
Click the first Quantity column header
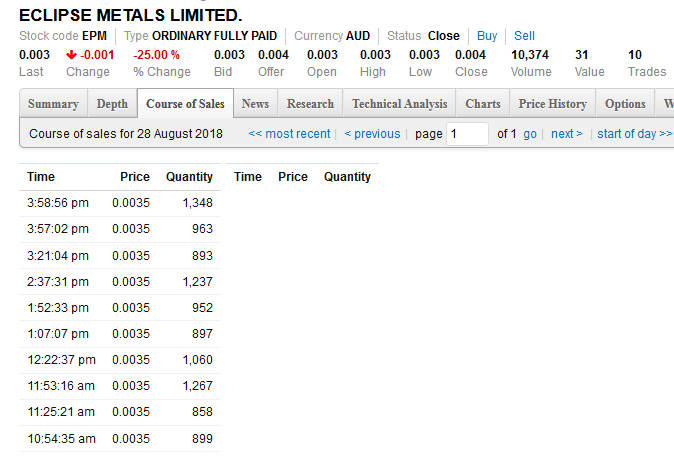click(190, 177)
